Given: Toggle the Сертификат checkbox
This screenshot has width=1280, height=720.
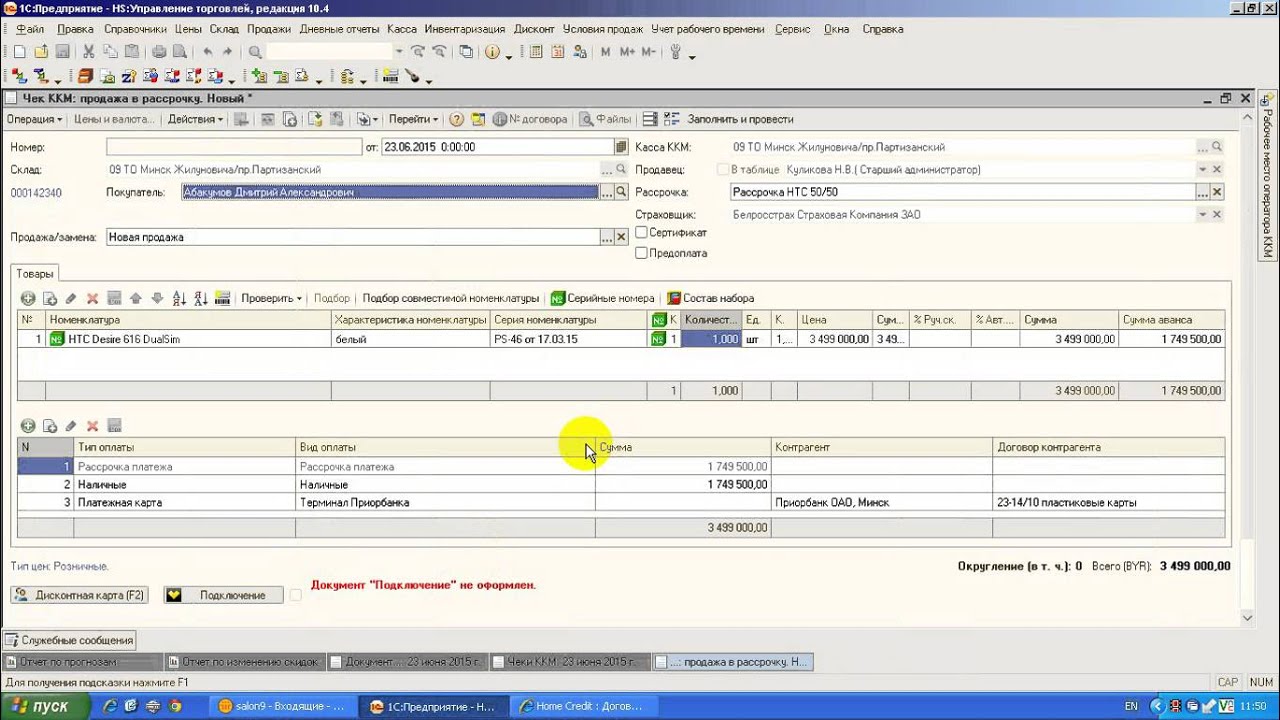Looking at the screenshot, I should (642, 232).
